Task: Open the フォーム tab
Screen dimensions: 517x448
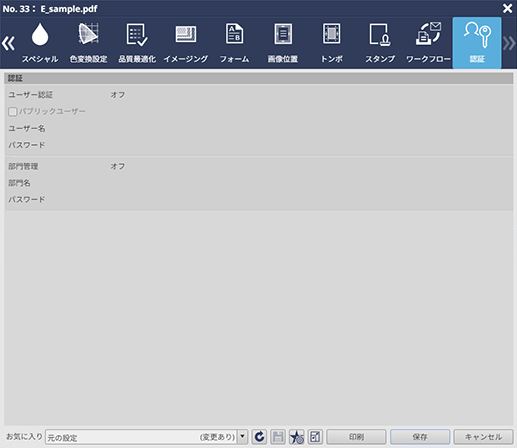Action: click(x=234, y=43)
